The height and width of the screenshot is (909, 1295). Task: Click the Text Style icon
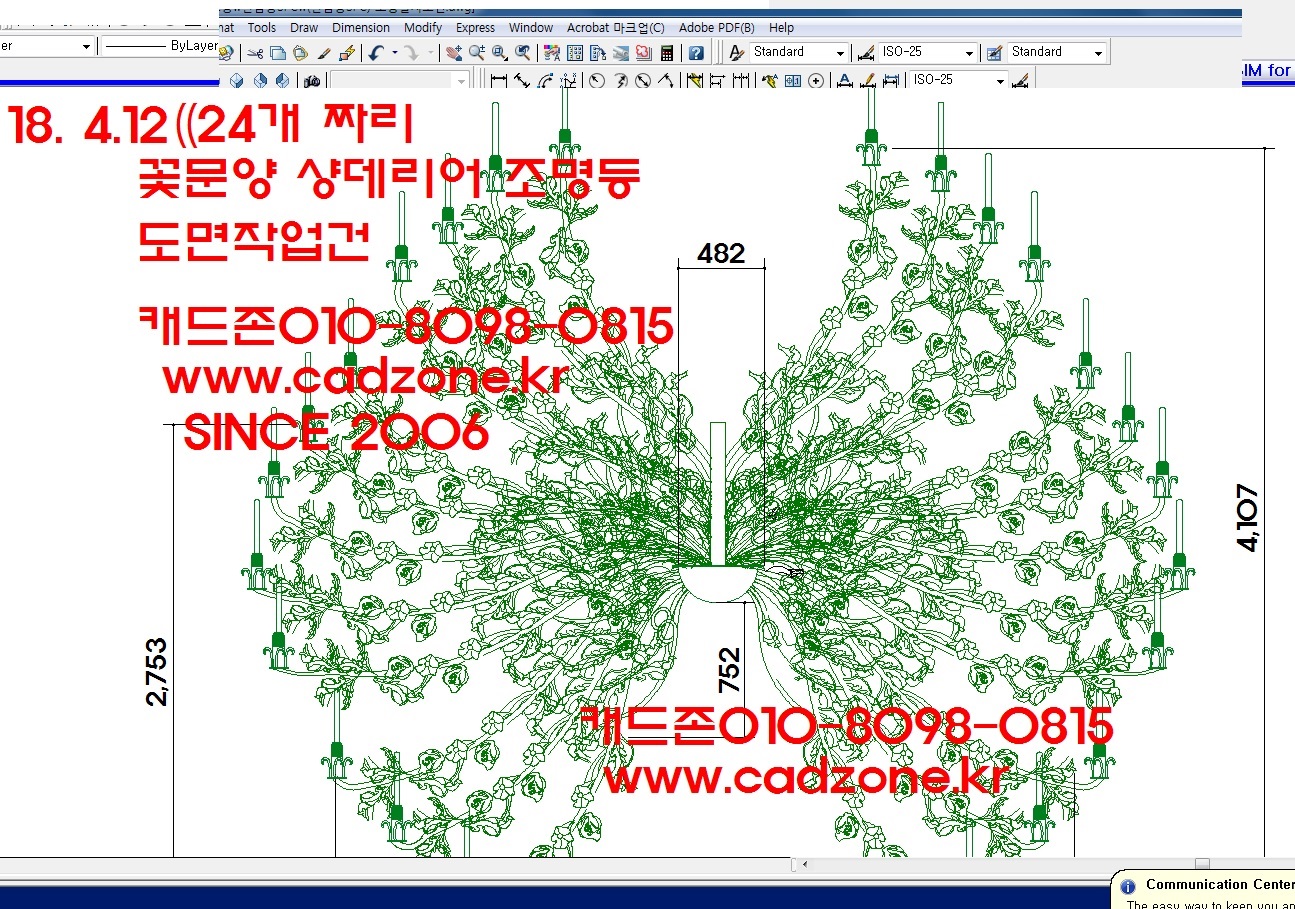coord(737,53)
